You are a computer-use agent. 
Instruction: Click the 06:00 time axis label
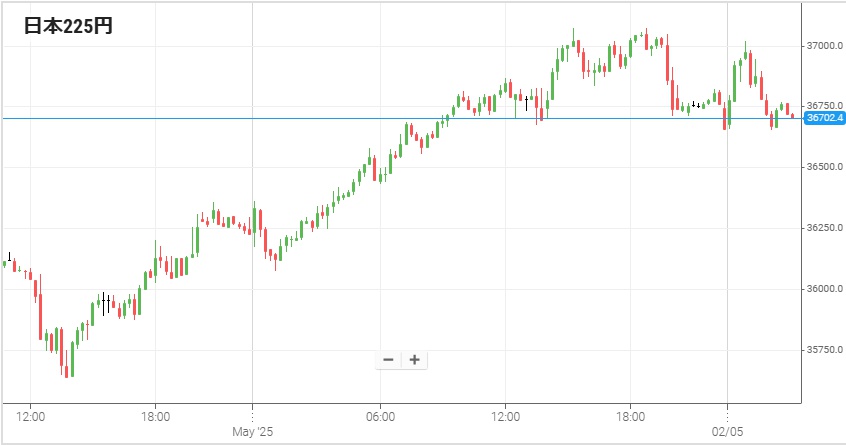pyautogui.click(x=380, y=417)
